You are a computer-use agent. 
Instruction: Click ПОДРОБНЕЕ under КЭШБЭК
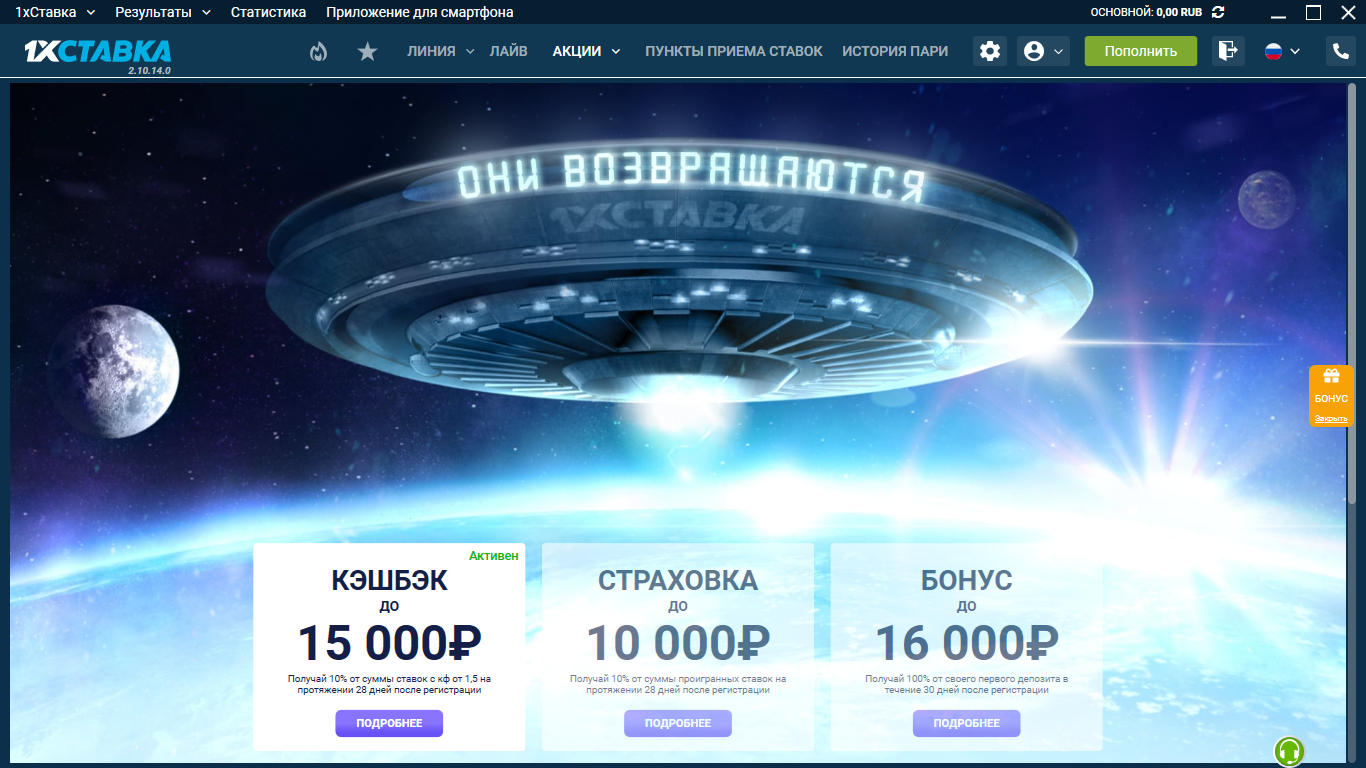click(389, 723)
